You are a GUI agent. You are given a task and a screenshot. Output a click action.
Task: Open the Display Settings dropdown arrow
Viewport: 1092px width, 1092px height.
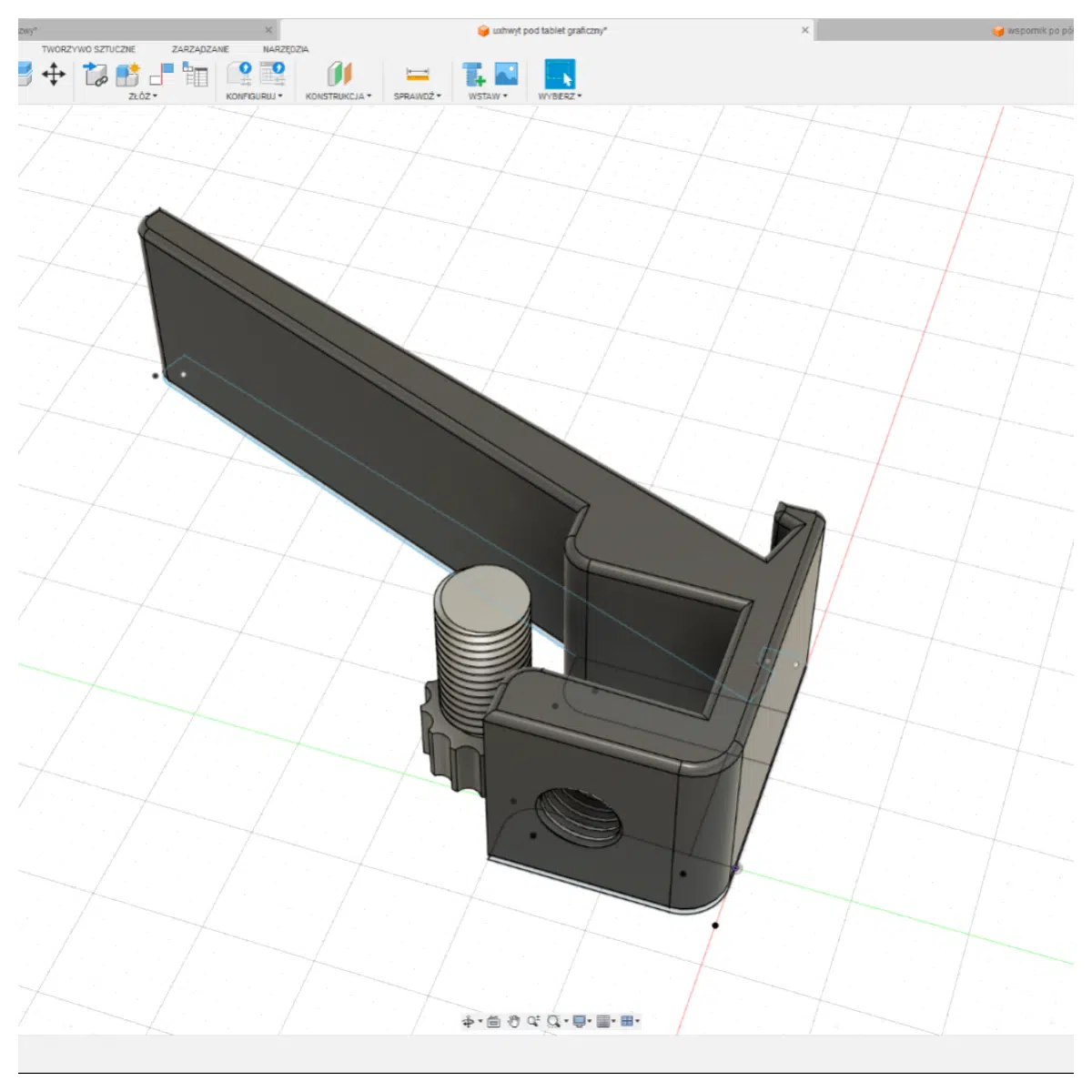click(x=590, y=1021)
